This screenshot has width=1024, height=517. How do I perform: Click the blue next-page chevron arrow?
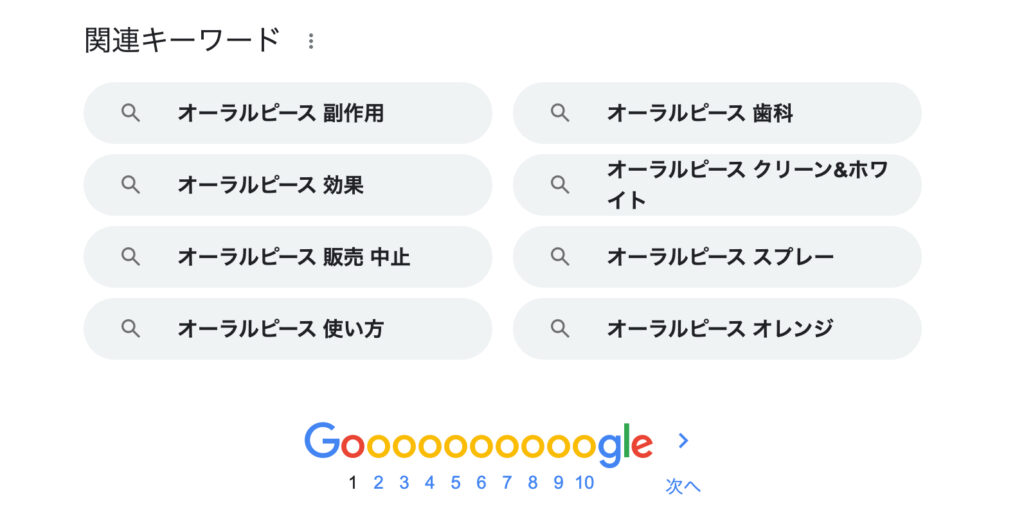click(683, 441)
